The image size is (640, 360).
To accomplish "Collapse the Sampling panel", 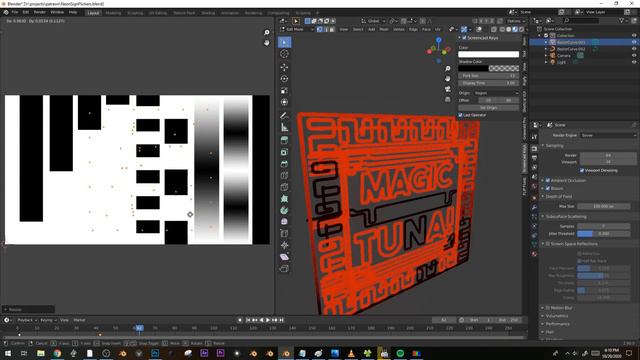I will coord(555,146).
